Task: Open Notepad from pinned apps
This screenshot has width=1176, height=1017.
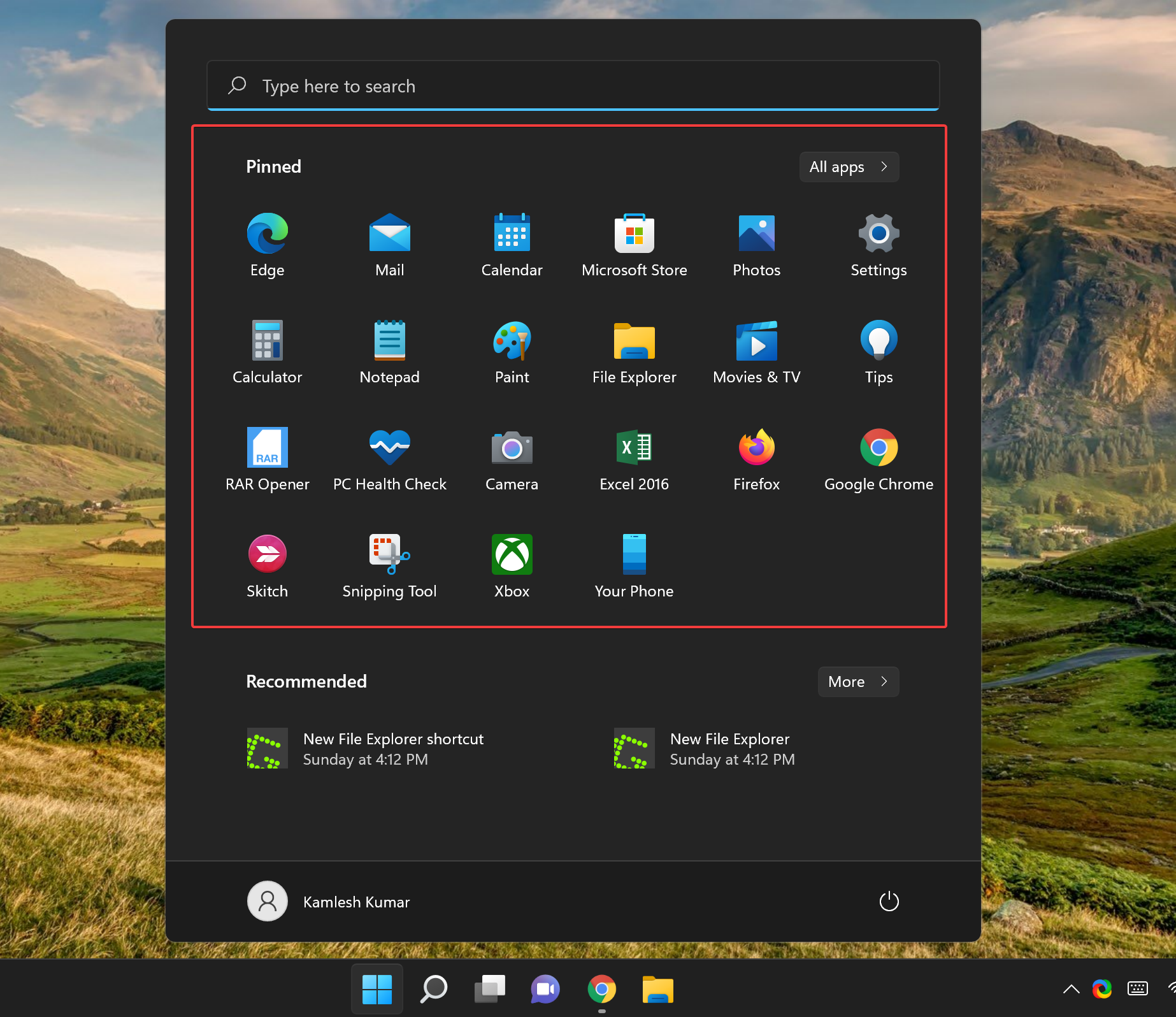Action: [389, 352]
